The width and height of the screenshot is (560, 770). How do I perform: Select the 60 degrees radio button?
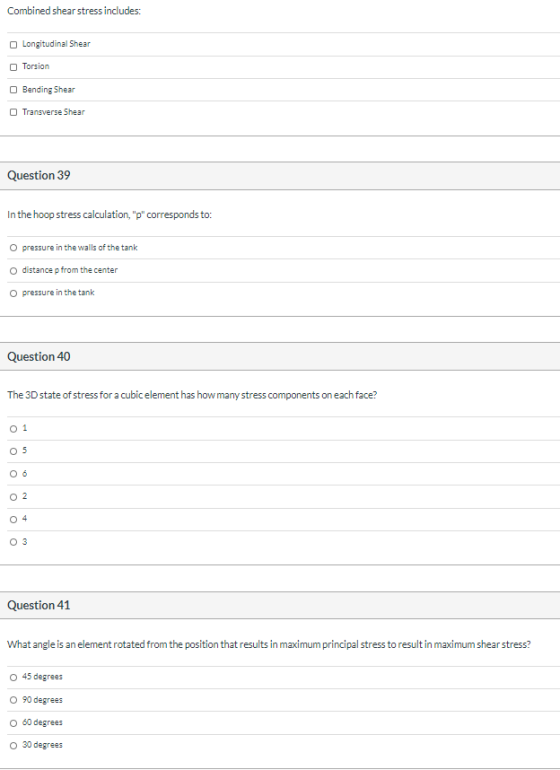point(13,723)
